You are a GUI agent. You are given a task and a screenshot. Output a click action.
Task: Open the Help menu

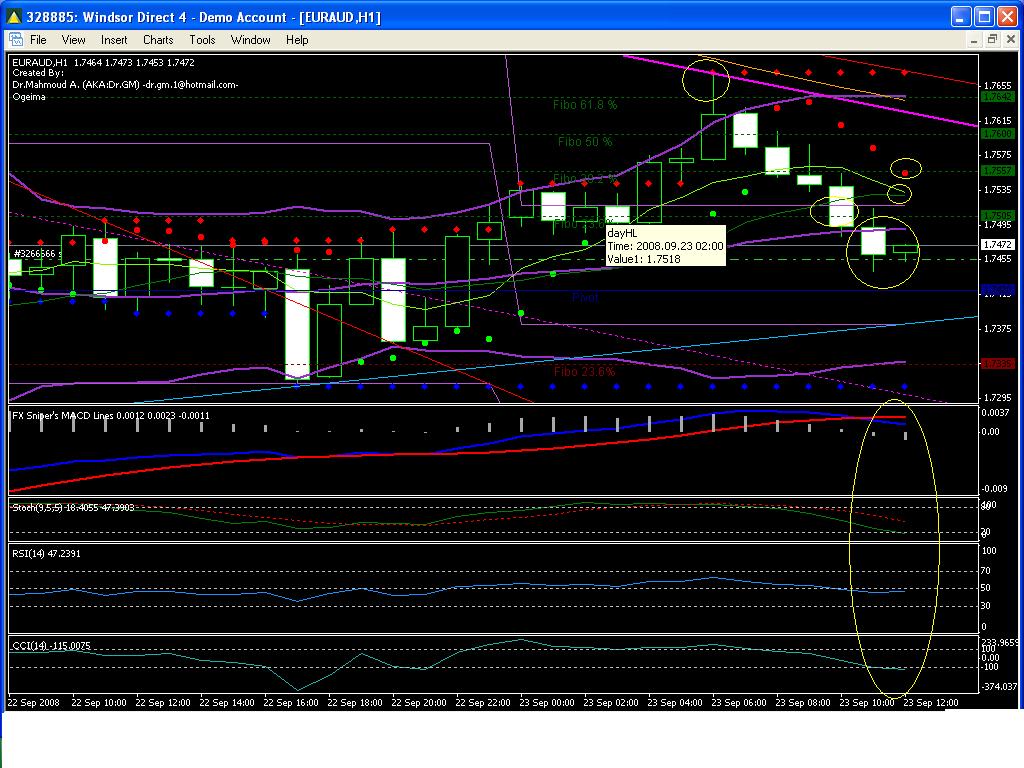296,40
